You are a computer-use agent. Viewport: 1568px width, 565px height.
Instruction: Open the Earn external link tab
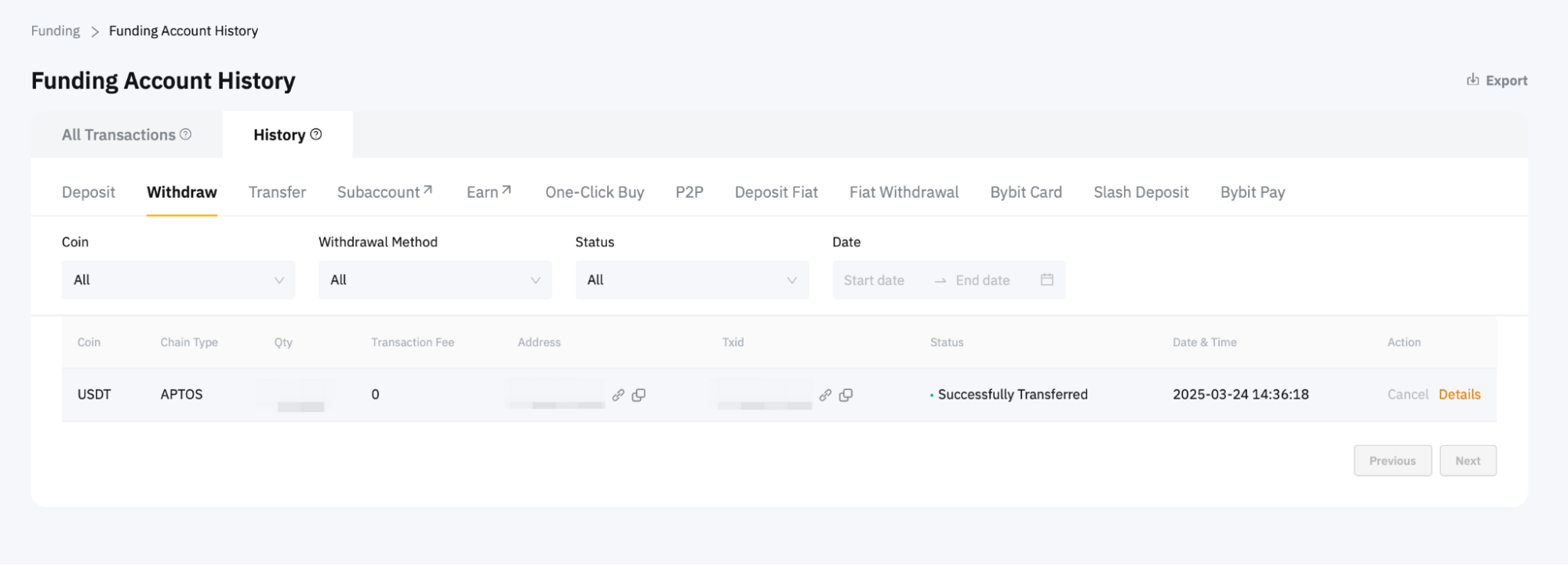[x=489, y=192]
